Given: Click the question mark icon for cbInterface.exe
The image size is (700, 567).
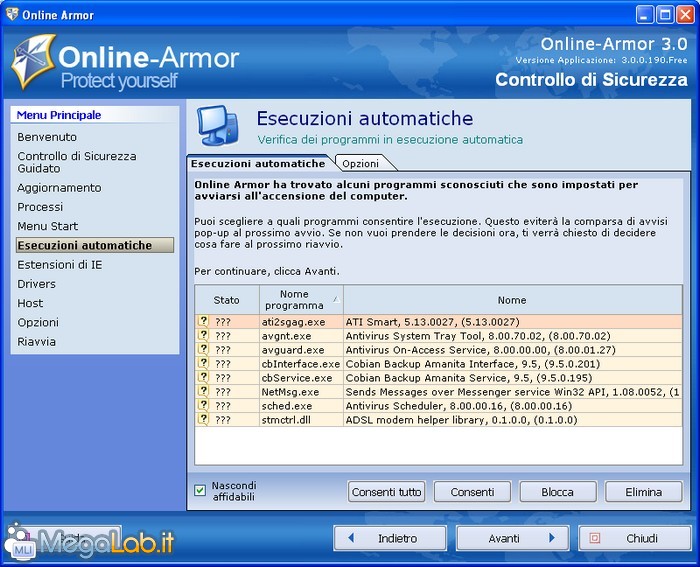Looking at the screenshot, I should [x=203, y=363].
